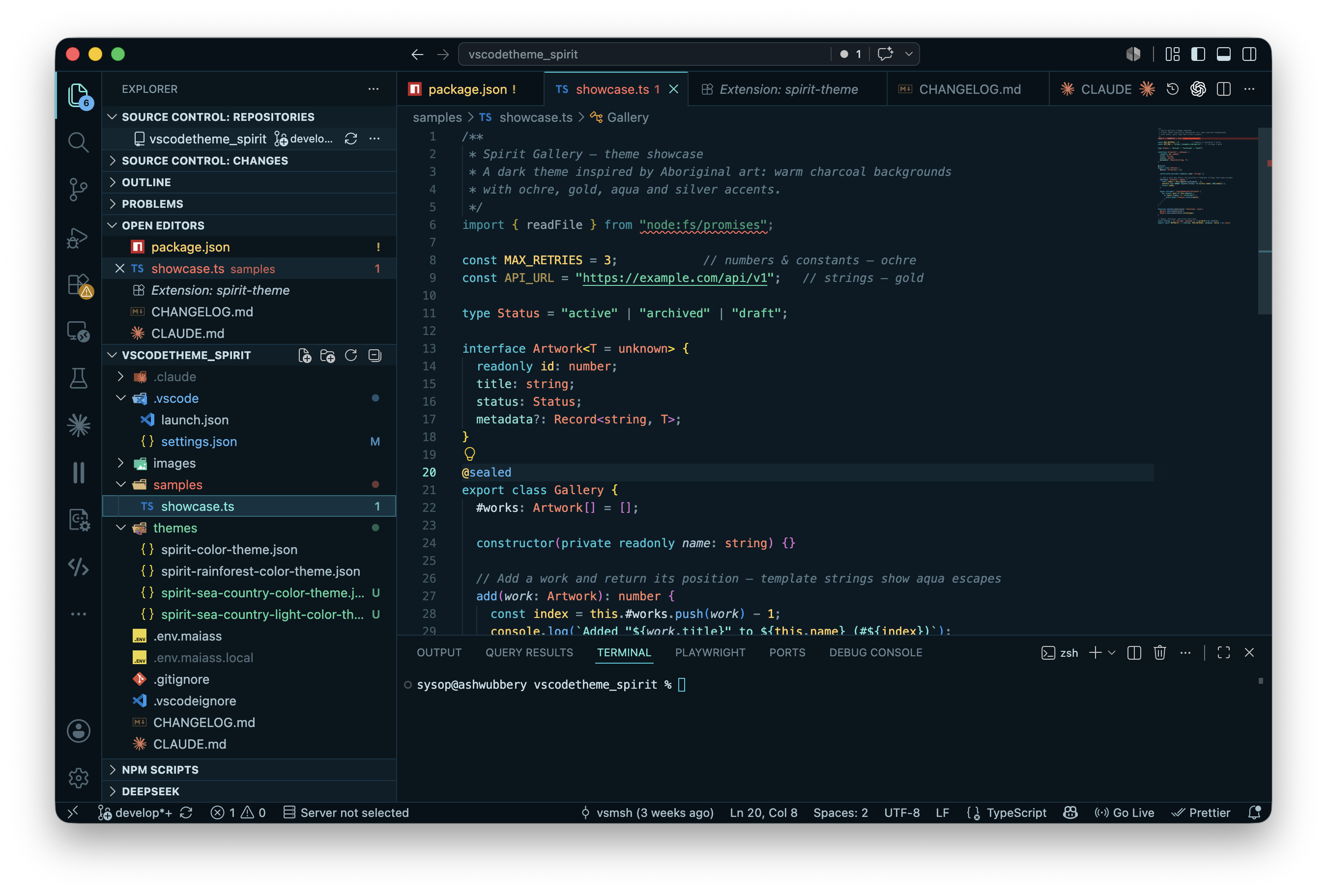Viewport: 1327px width, 896px height.
Task: Open new terminal profile dropdown arrow
Action: click(1111, 652)
